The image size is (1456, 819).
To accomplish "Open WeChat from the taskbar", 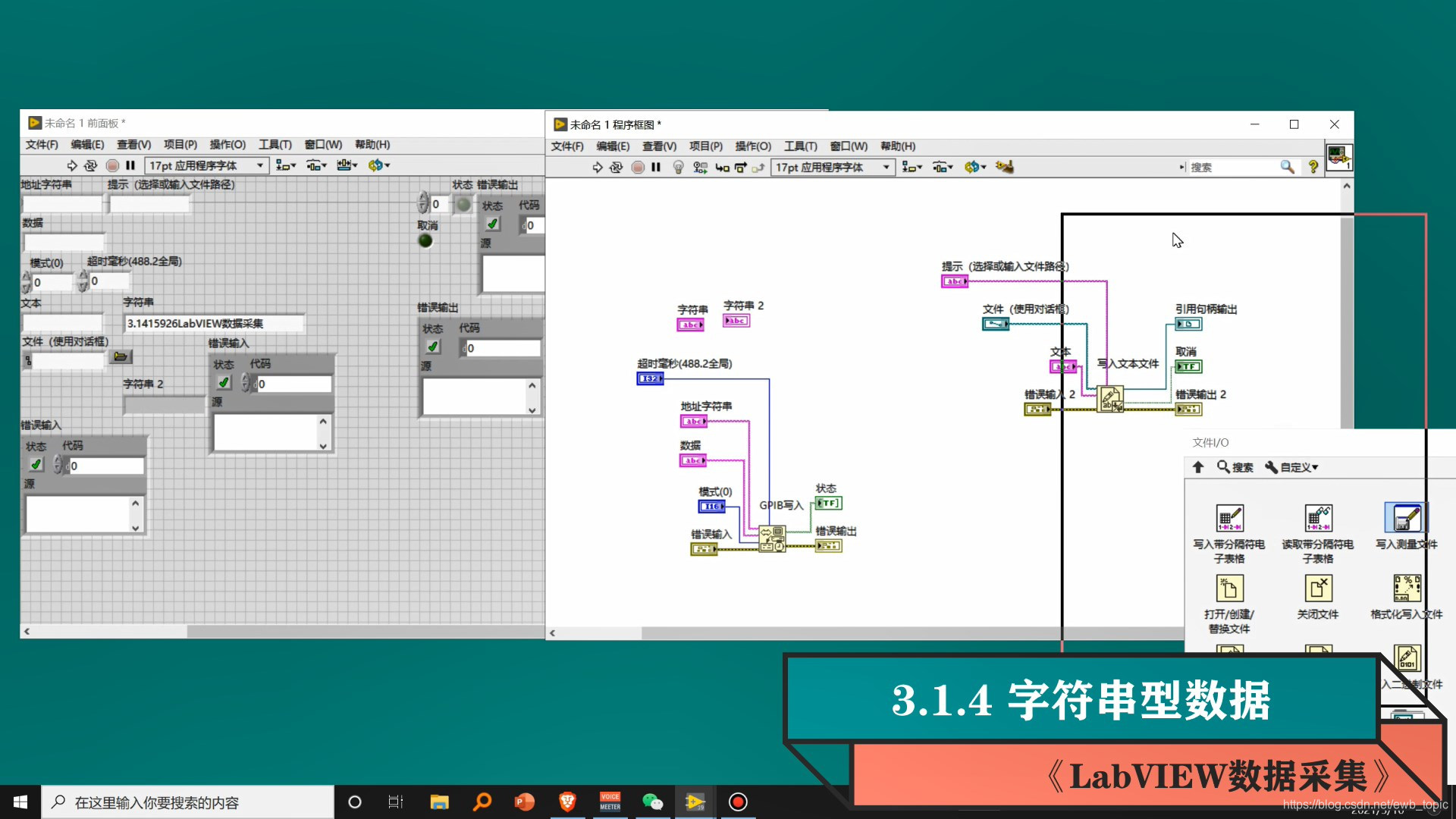I will pos(652,802).
